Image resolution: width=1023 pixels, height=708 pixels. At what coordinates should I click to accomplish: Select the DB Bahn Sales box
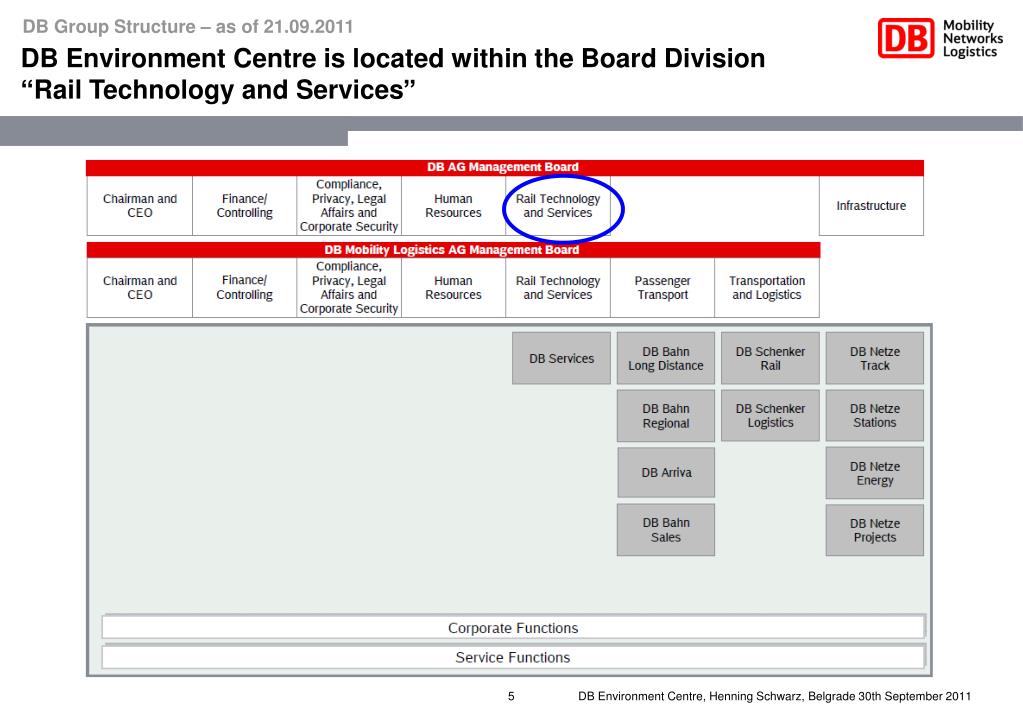pyautogui.click(x=665, y=530)
